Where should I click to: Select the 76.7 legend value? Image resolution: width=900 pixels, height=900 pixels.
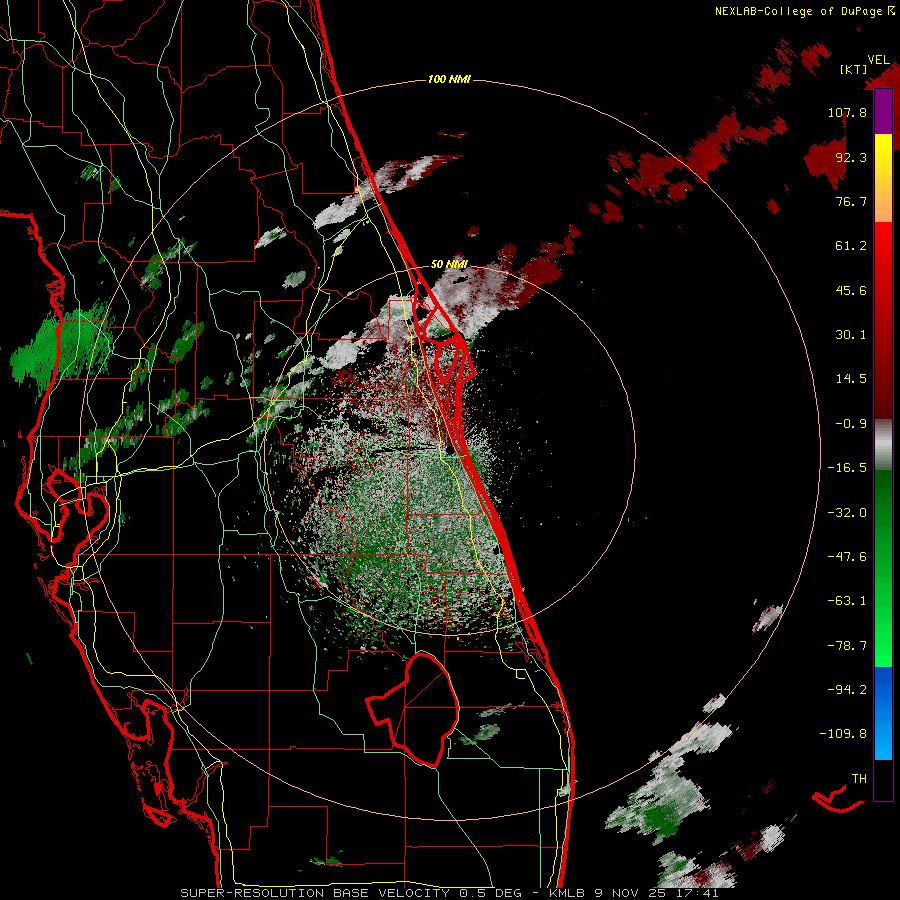[851, 201]
